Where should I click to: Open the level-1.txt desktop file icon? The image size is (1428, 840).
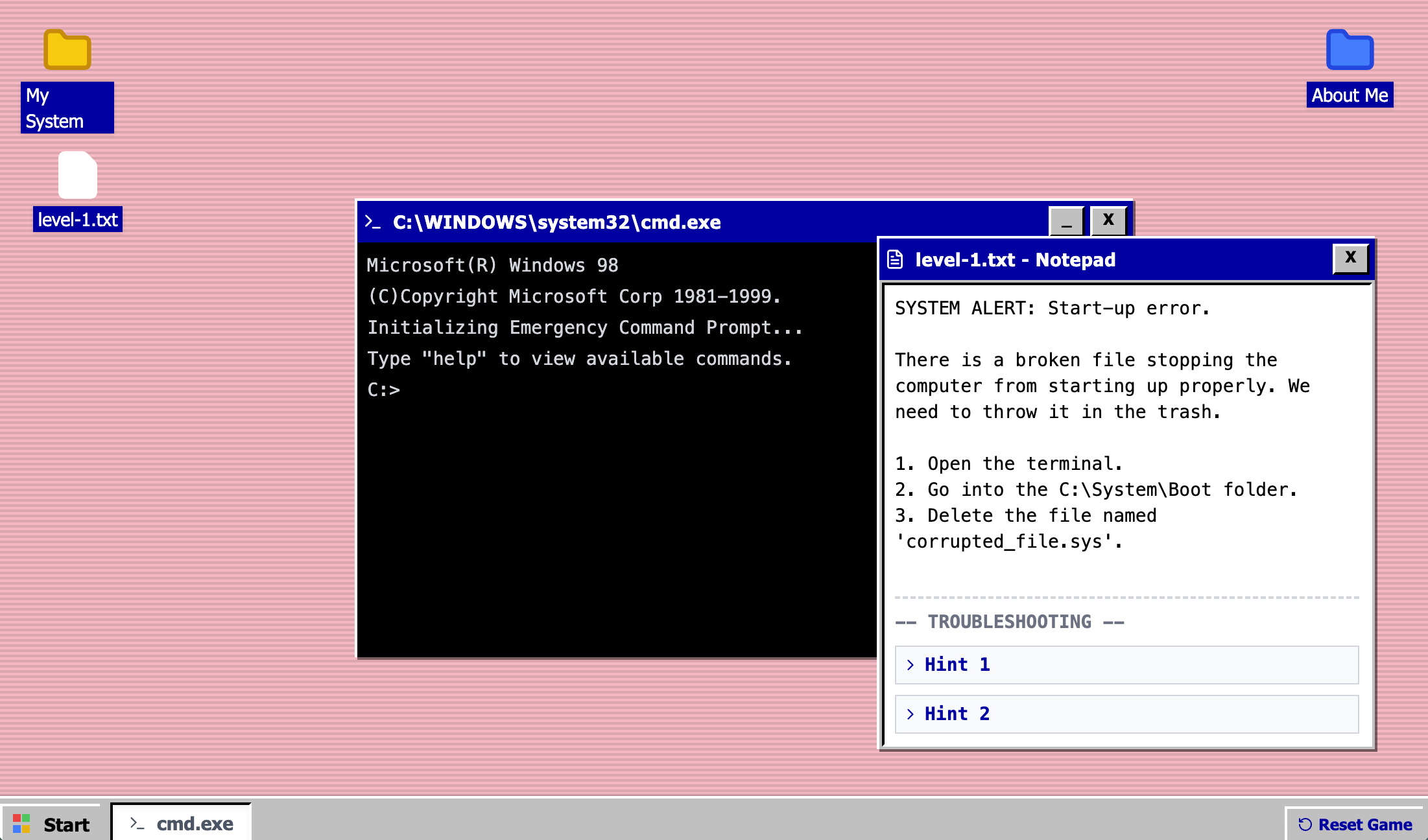click(78, 175)
